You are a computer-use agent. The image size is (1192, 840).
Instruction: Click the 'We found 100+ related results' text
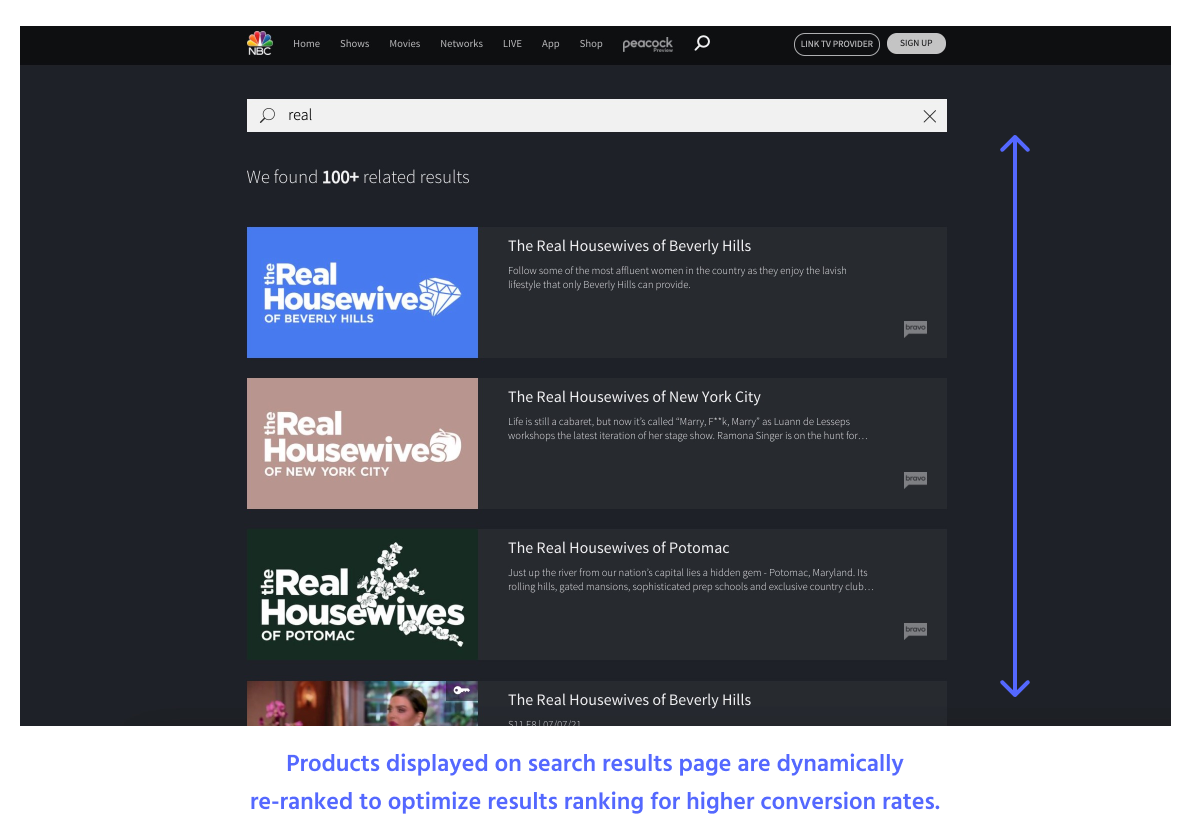point(358,177)
